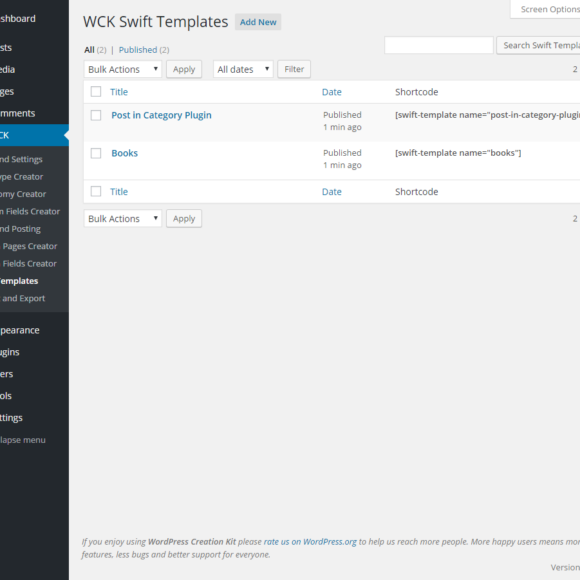Open the Post in Category Plugin template
The image size is (580, 580).
[x=161, y=115]
